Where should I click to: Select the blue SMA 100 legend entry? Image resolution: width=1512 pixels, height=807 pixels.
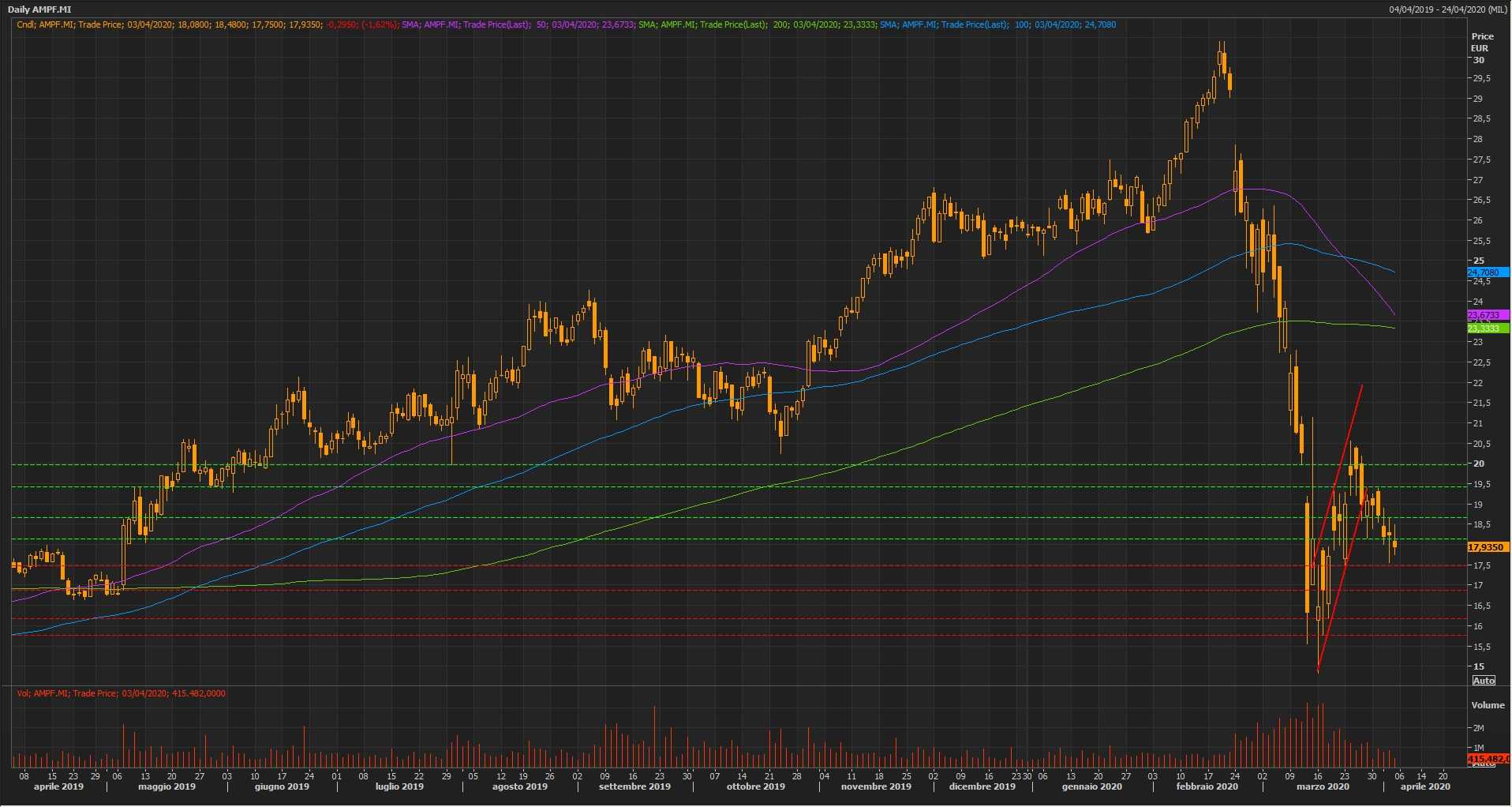997,24
